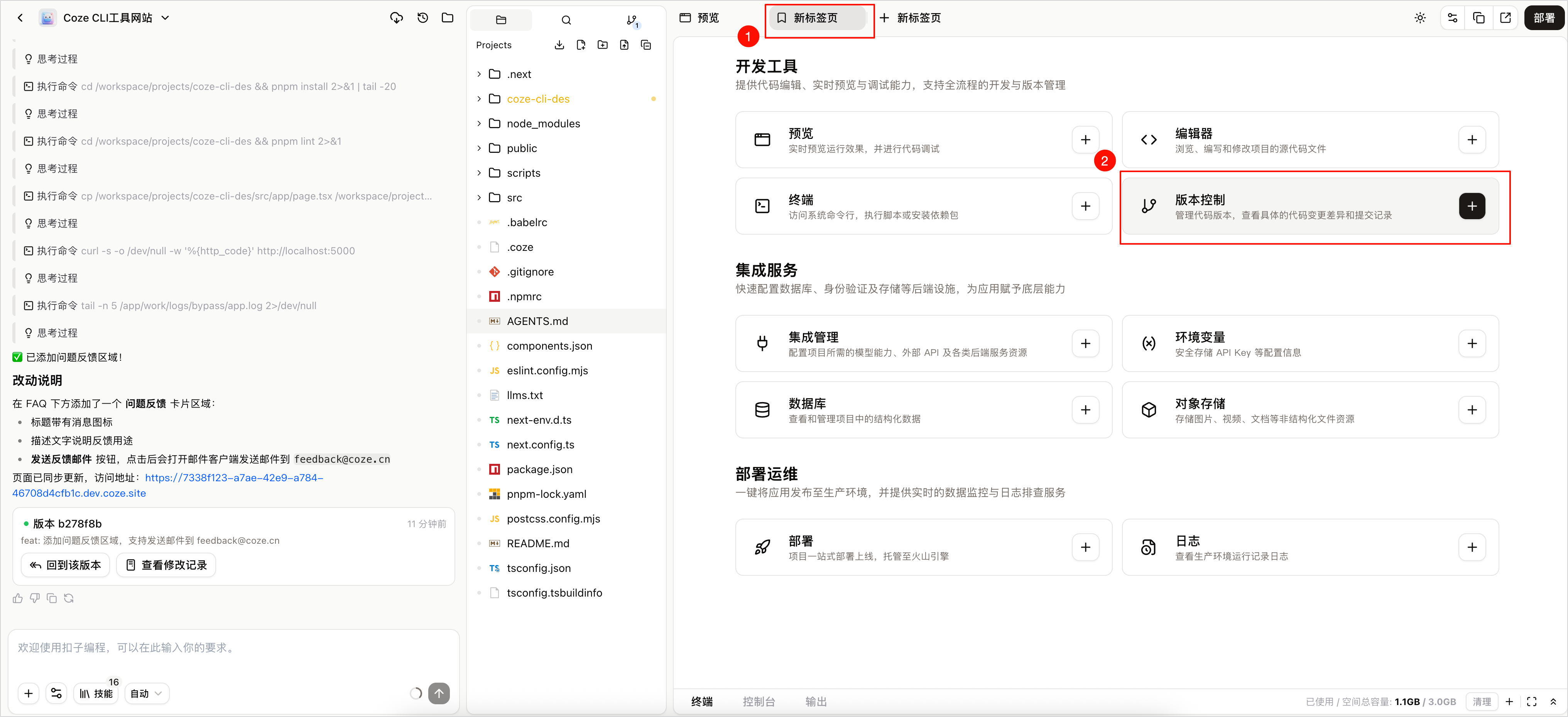Screen dimensions: 1568x717
Task: Click the thumbs down feedback icon
Action: [x=35, y=598]
